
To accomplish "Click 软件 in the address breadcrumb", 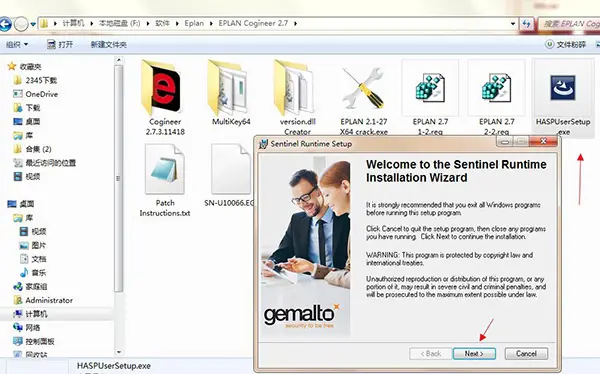I will click(162, 23).
